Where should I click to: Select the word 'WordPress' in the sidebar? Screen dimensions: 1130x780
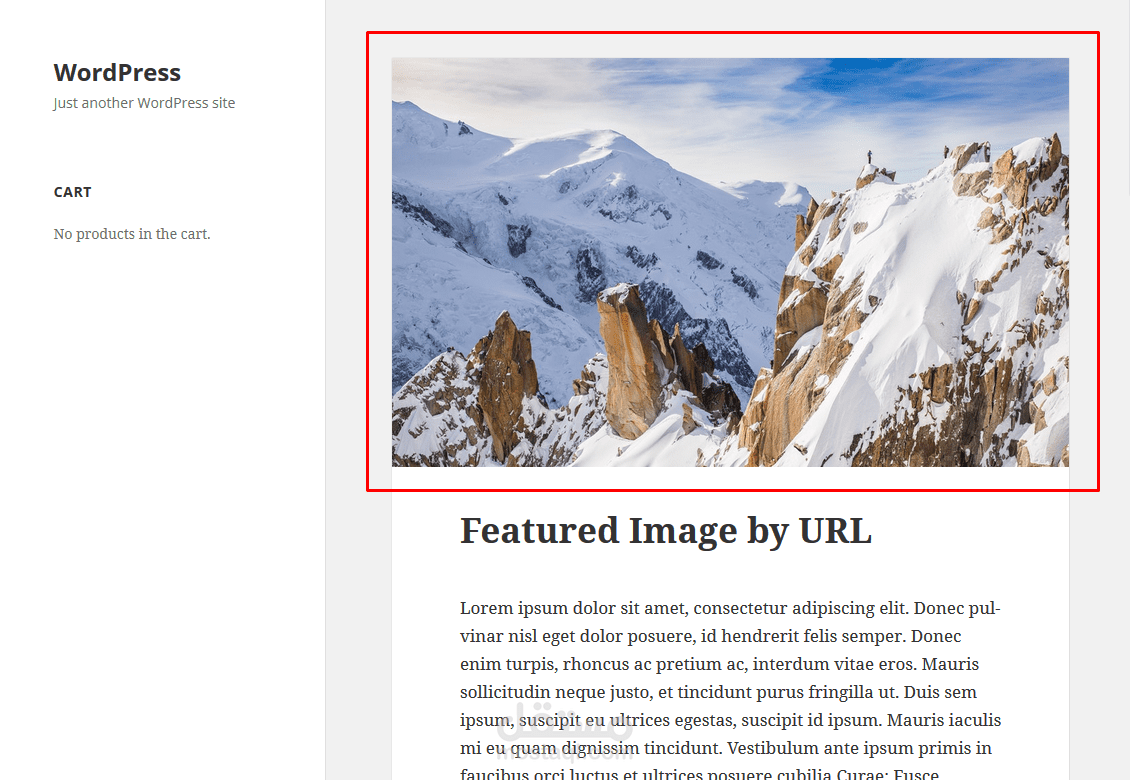[x=117, y=72]
